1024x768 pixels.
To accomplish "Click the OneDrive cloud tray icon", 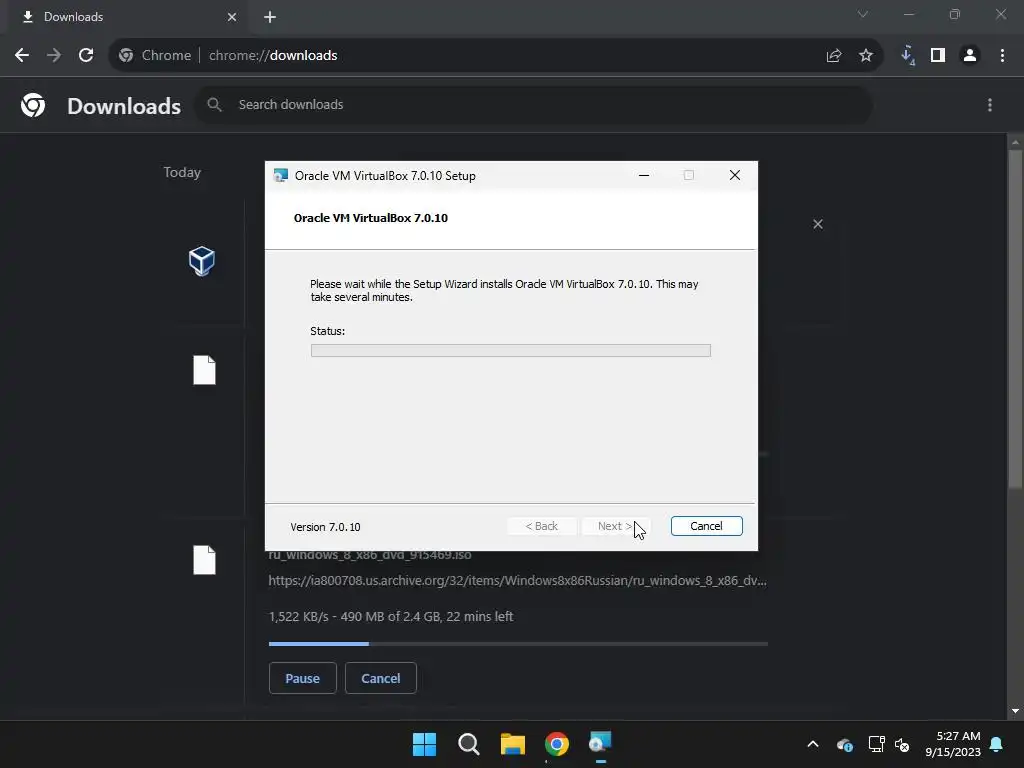I will pyautogui.click(x=844, y=744).
